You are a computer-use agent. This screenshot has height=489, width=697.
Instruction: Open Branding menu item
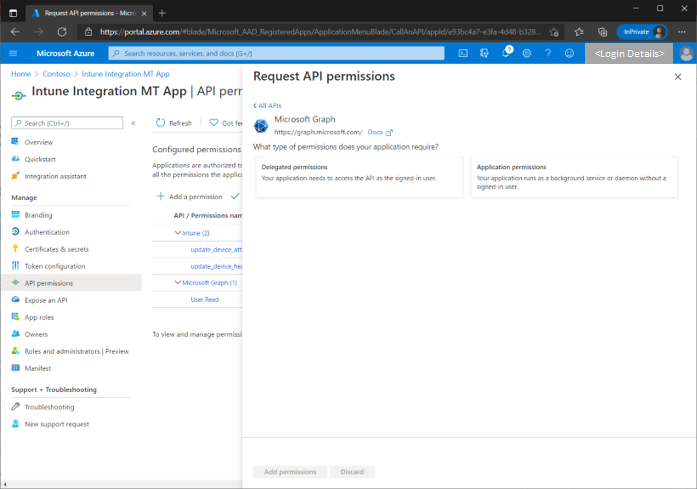(x=38, y=215)
